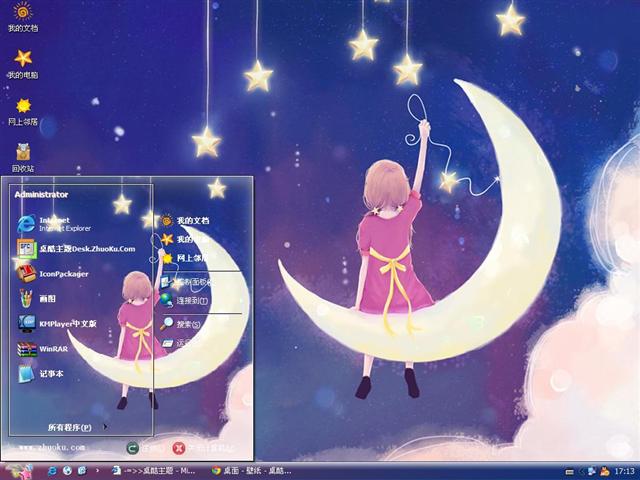The height and width of the screenshot is (480, 640).
Task: Click the Start button on the taskbar
Action: click(x=17, y=471)
